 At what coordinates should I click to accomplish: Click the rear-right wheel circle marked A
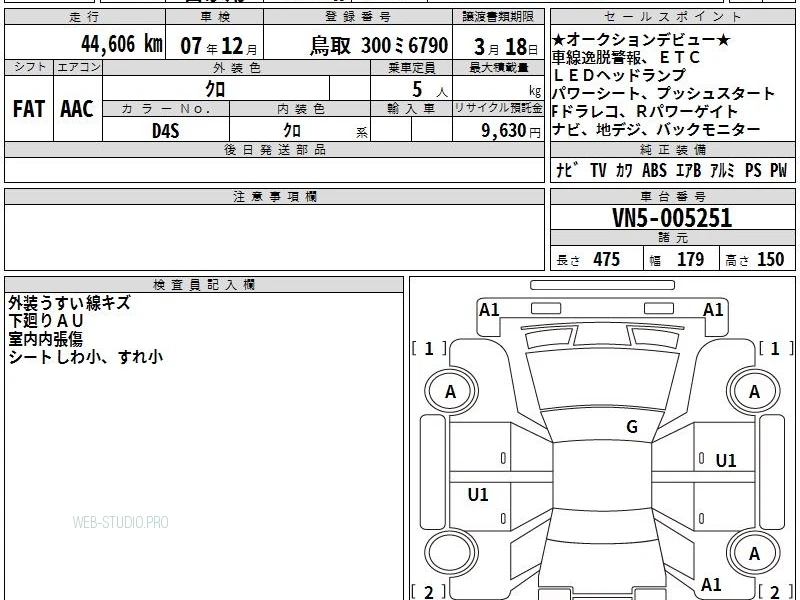click(754, 554)
